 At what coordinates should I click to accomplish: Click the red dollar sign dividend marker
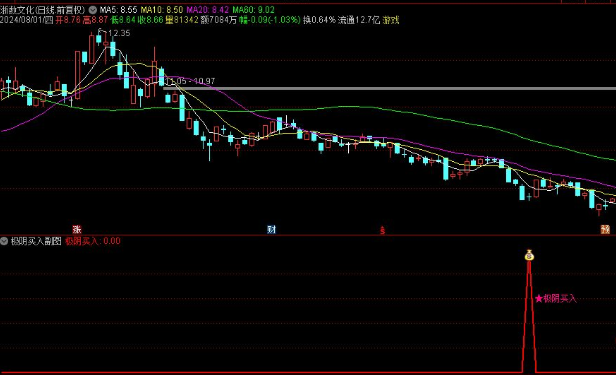click(x=382, y=230)
